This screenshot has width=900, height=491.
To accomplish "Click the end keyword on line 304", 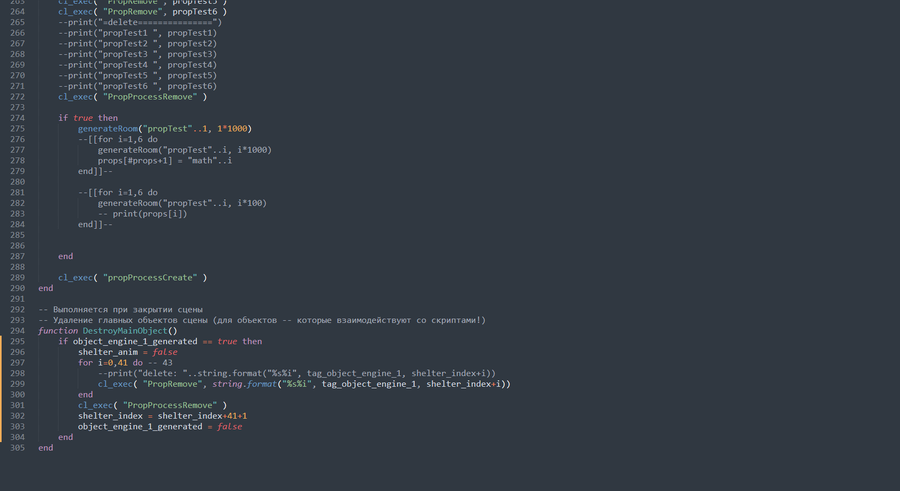I will point(65,436).
